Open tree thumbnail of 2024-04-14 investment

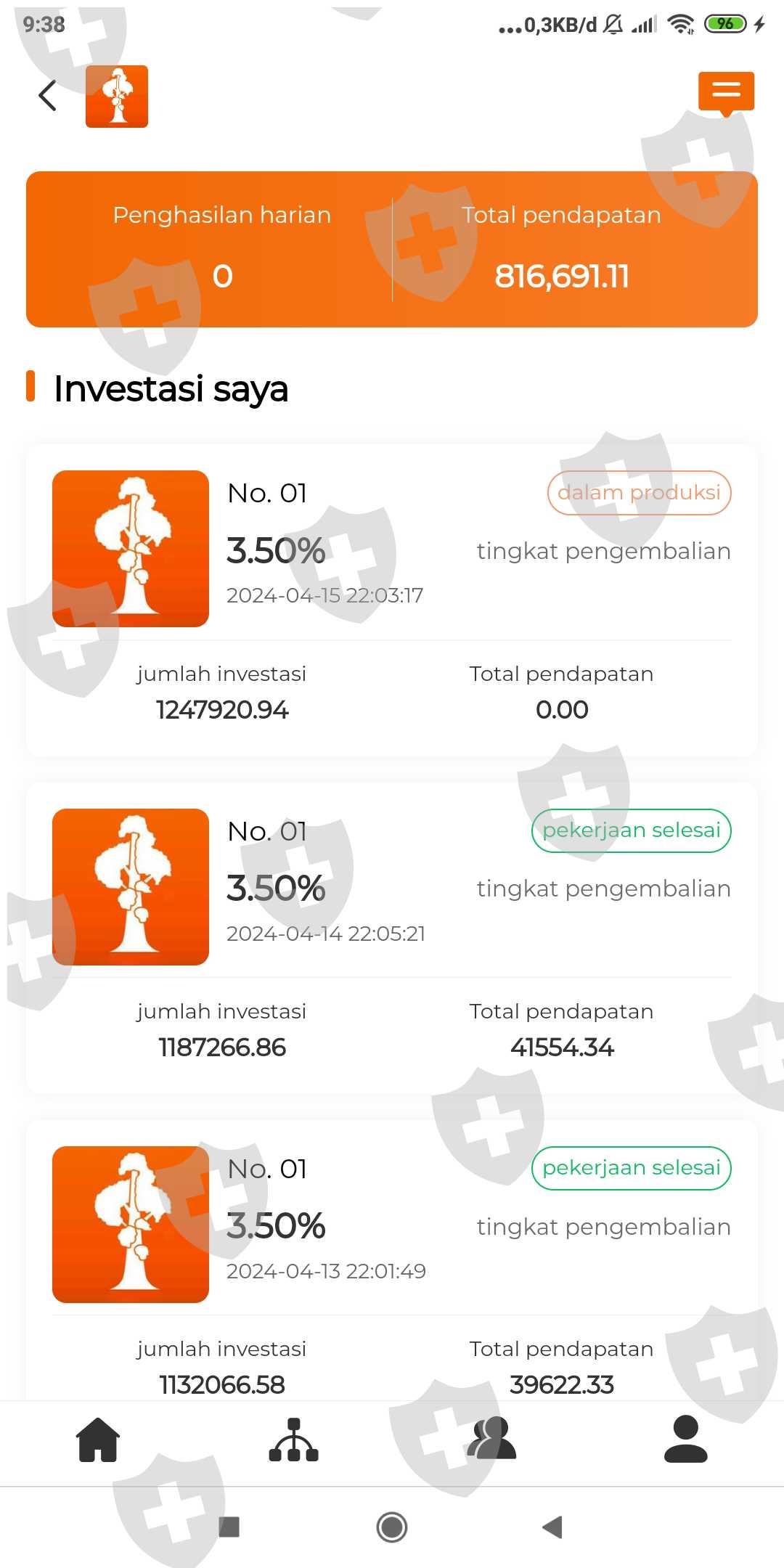(x=131, y=887)
